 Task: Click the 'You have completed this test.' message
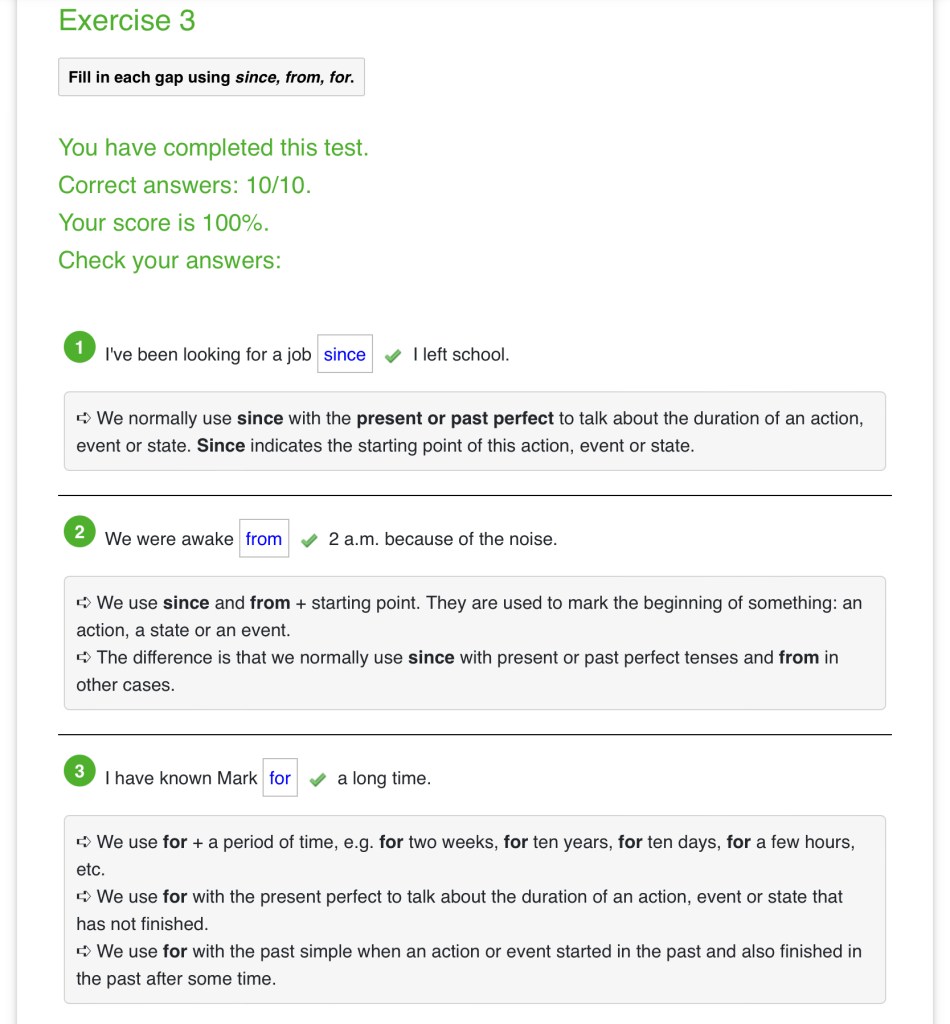(x=213, y=148)
